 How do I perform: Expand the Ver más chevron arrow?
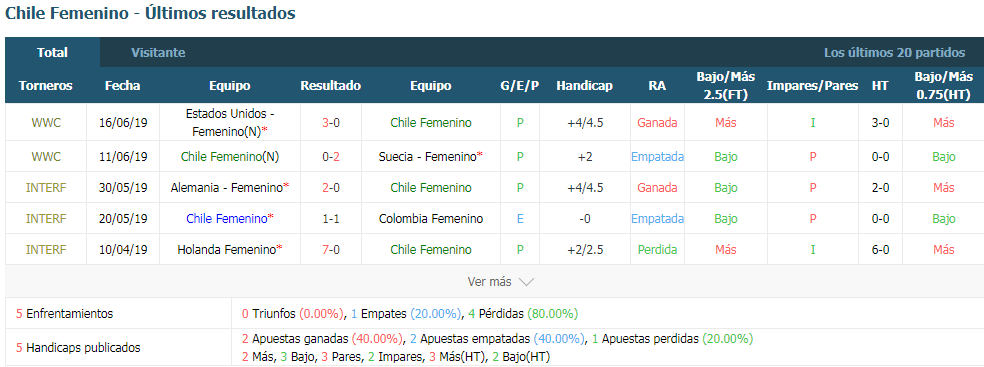[527, 282]
